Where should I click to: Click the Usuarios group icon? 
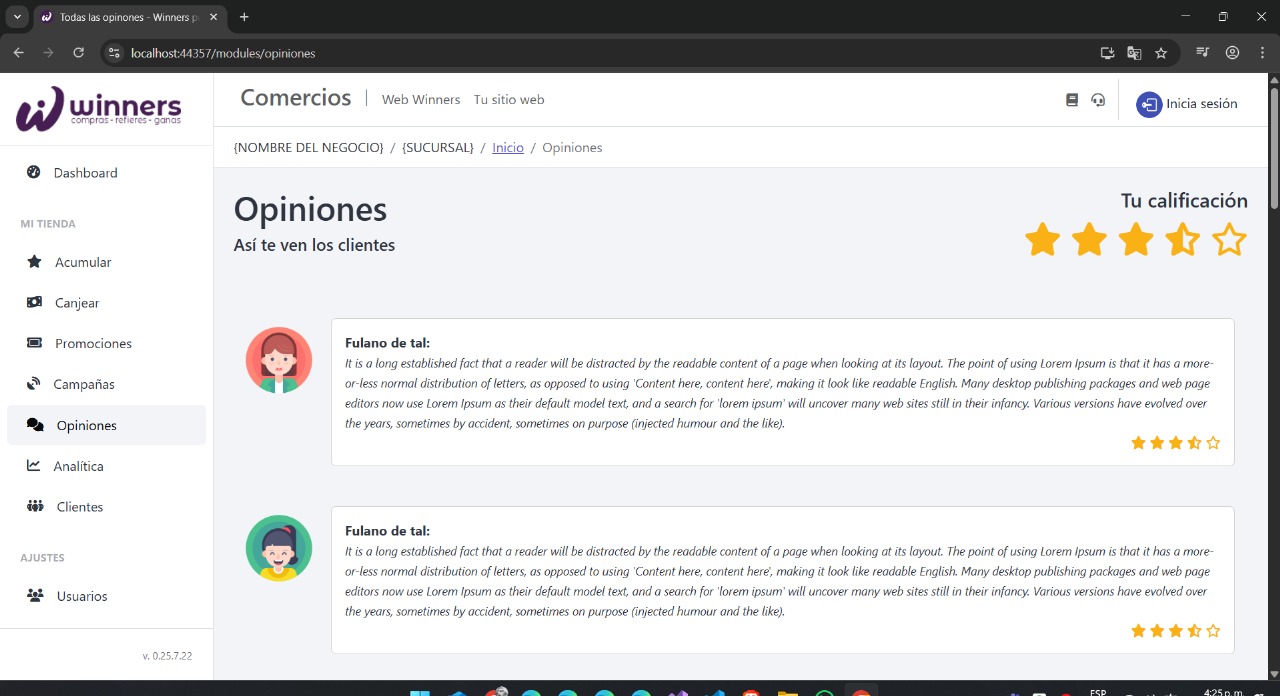click(35, 596)
